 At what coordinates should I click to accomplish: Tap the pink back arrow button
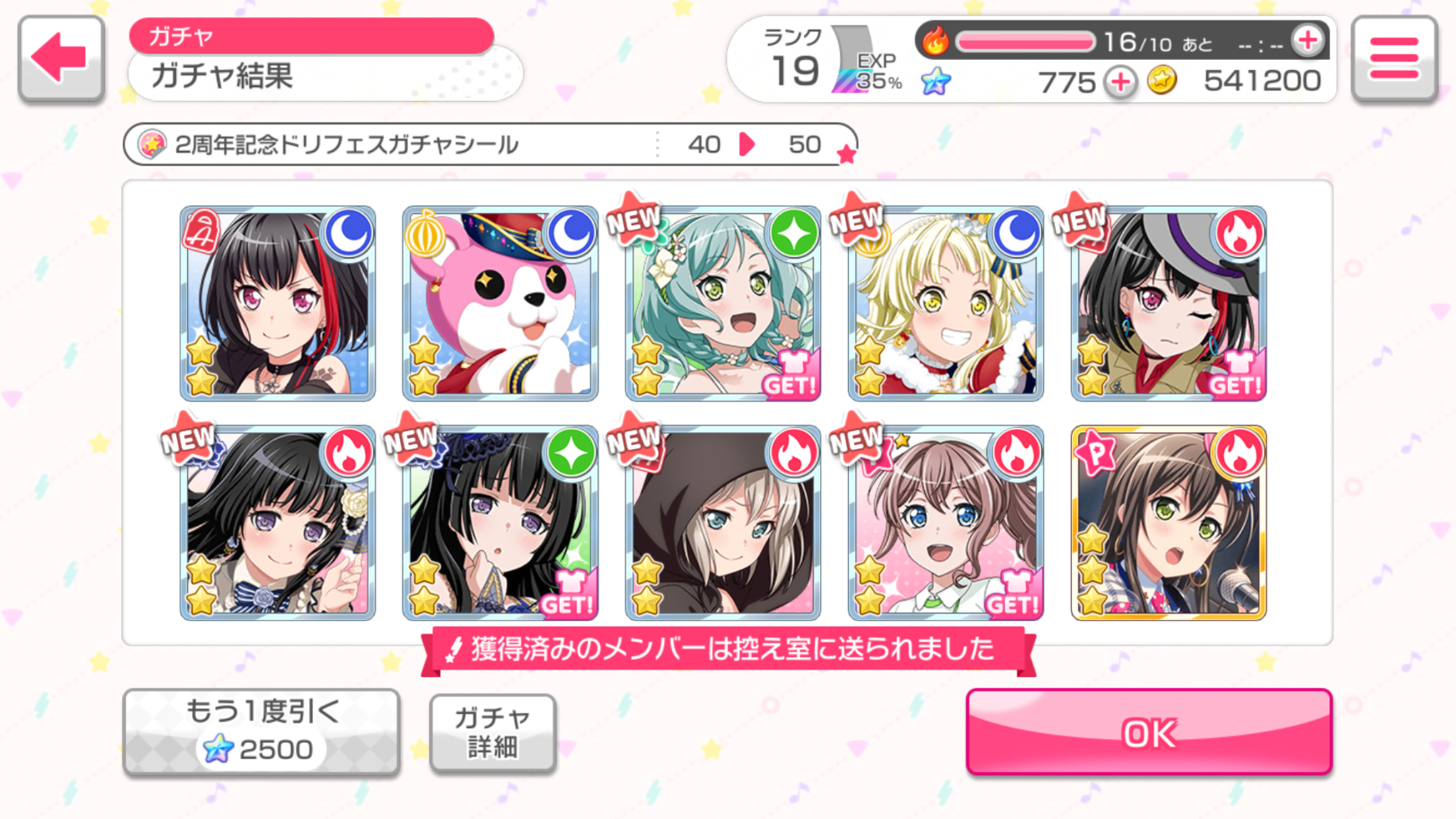[61, 59]
